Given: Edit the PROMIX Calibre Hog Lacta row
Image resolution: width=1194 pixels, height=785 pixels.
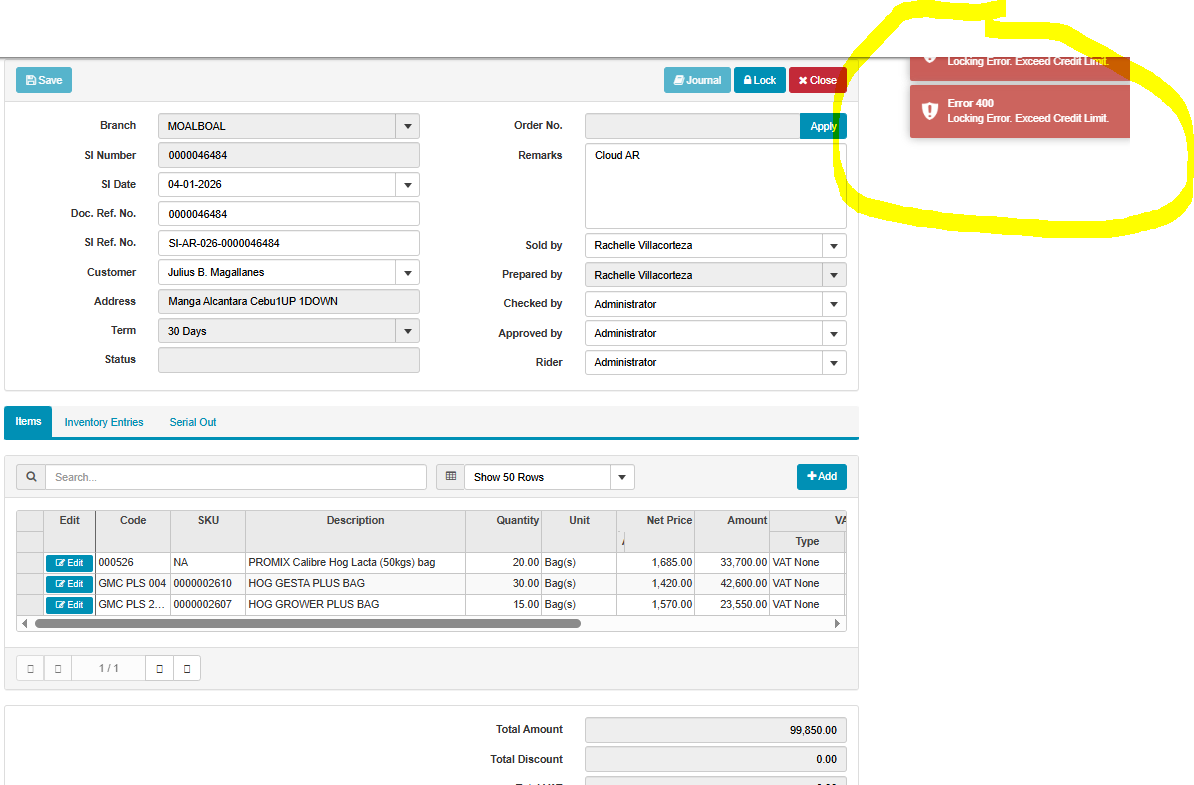Looking at the screenshot, I should 69,563.
